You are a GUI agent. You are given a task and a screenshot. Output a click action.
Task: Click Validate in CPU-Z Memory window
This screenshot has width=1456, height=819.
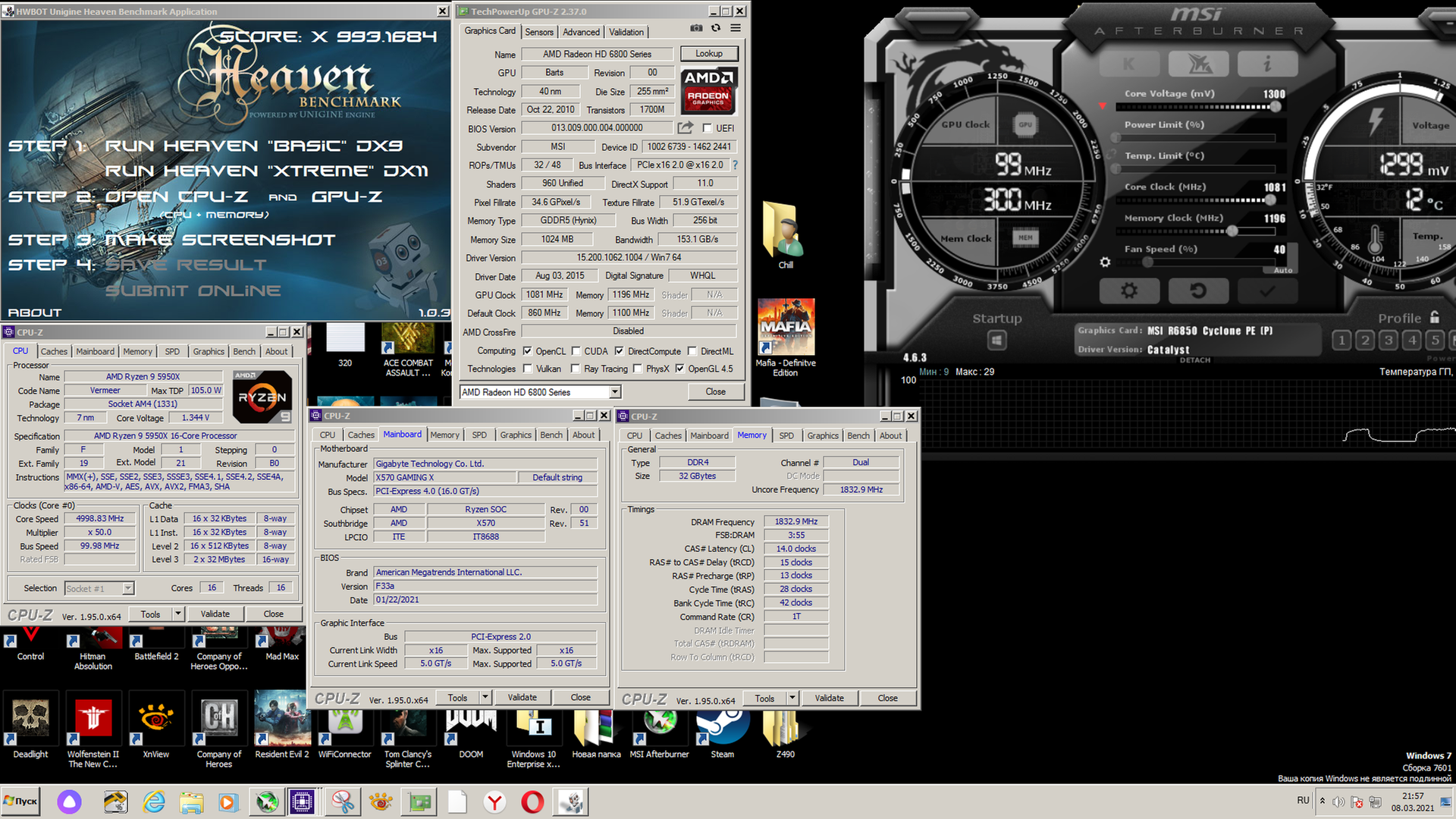829,698
